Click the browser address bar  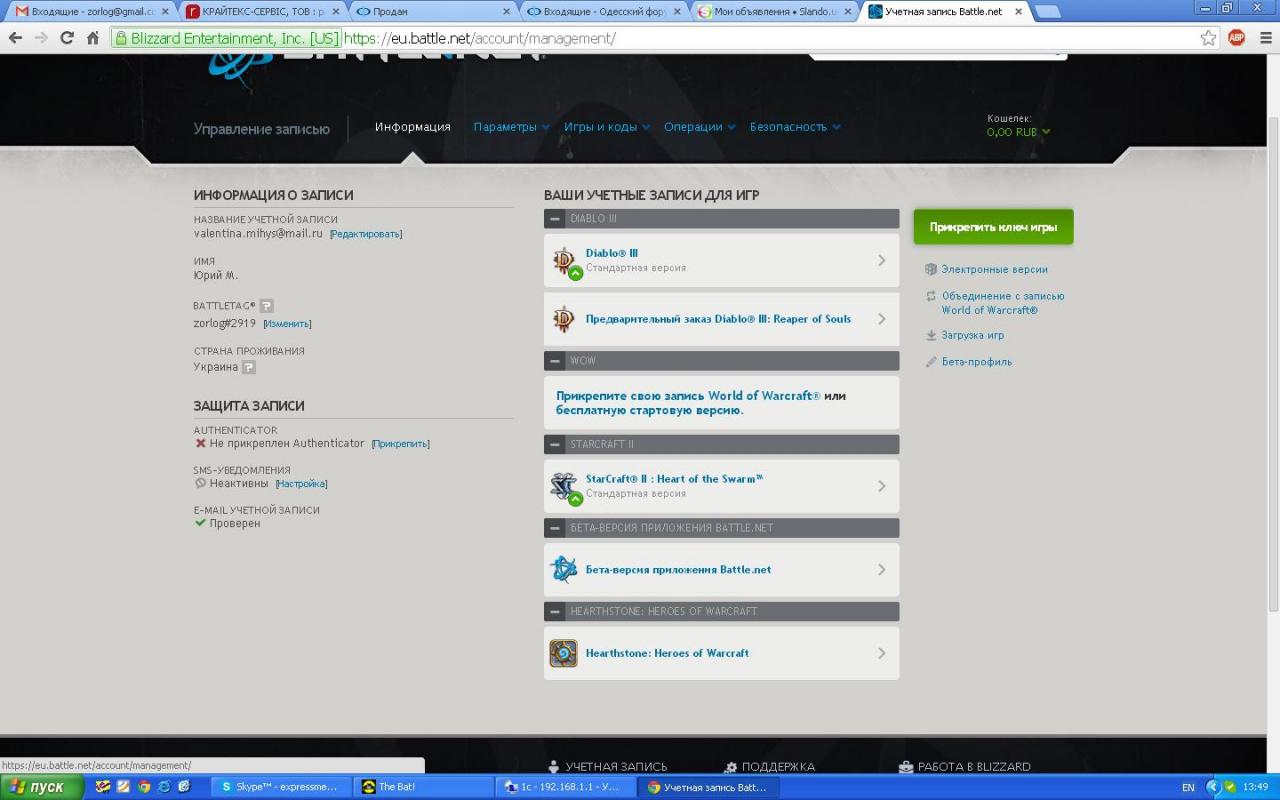tap(768, 38)
